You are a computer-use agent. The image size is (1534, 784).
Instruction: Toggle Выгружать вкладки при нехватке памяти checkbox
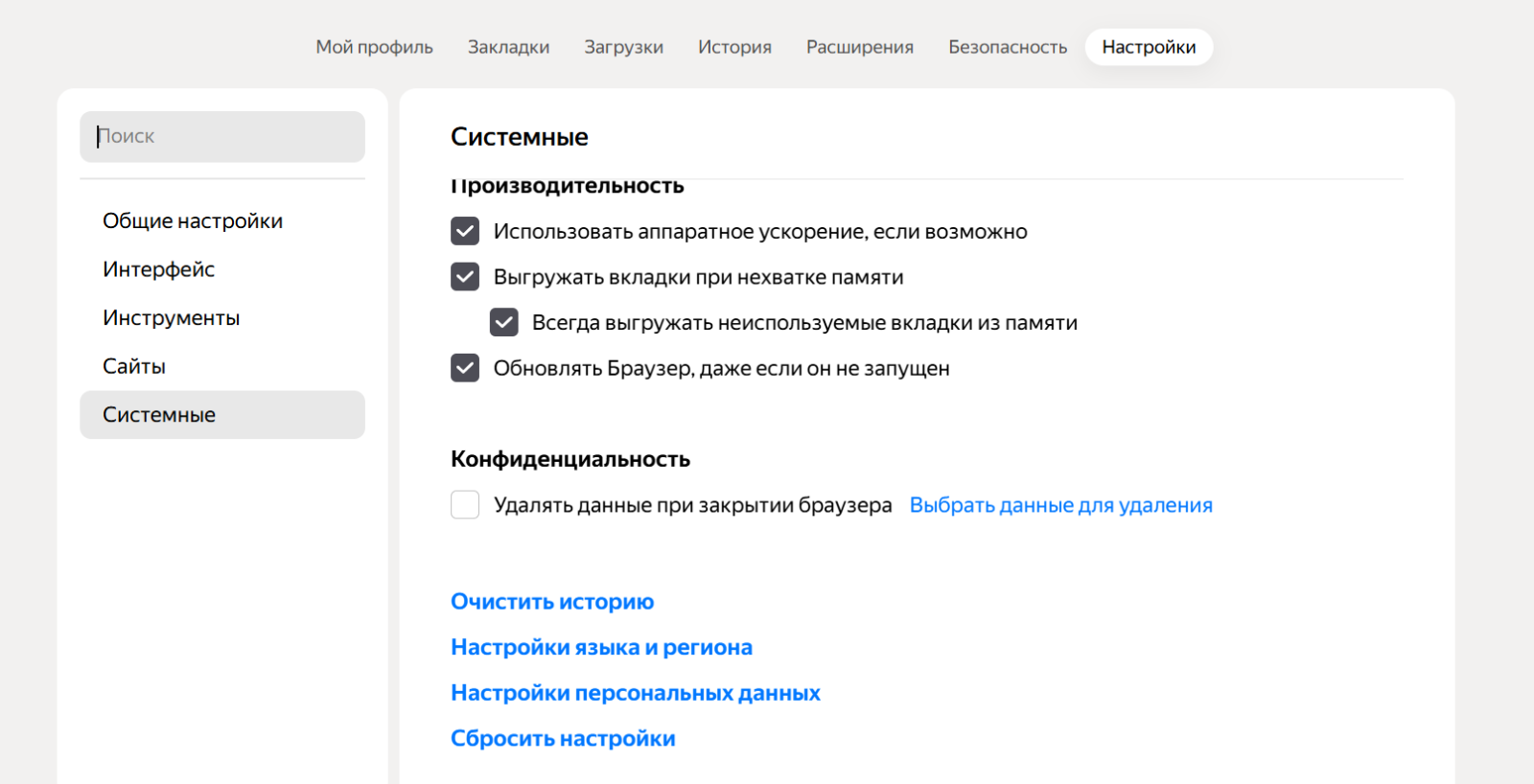465,277
